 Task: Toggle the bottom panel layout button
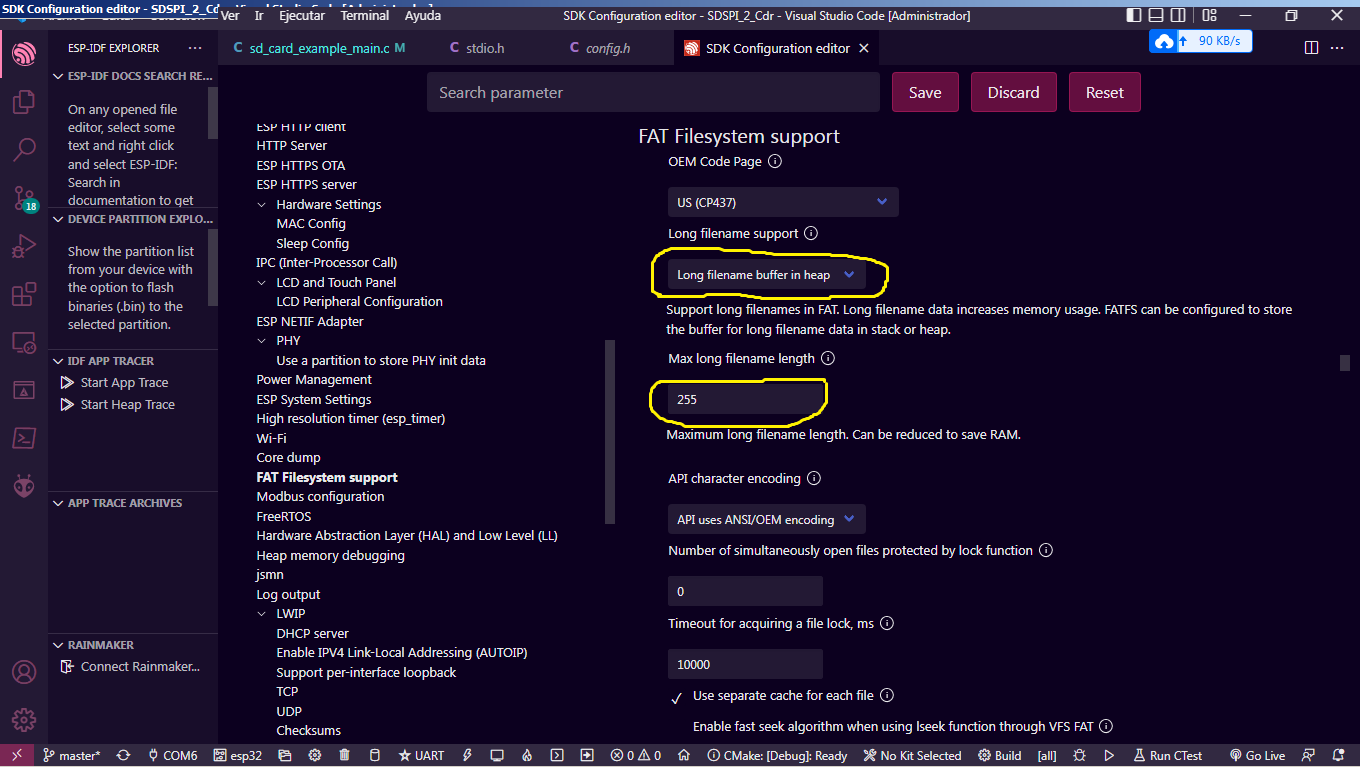click(x=1158, y=16)
